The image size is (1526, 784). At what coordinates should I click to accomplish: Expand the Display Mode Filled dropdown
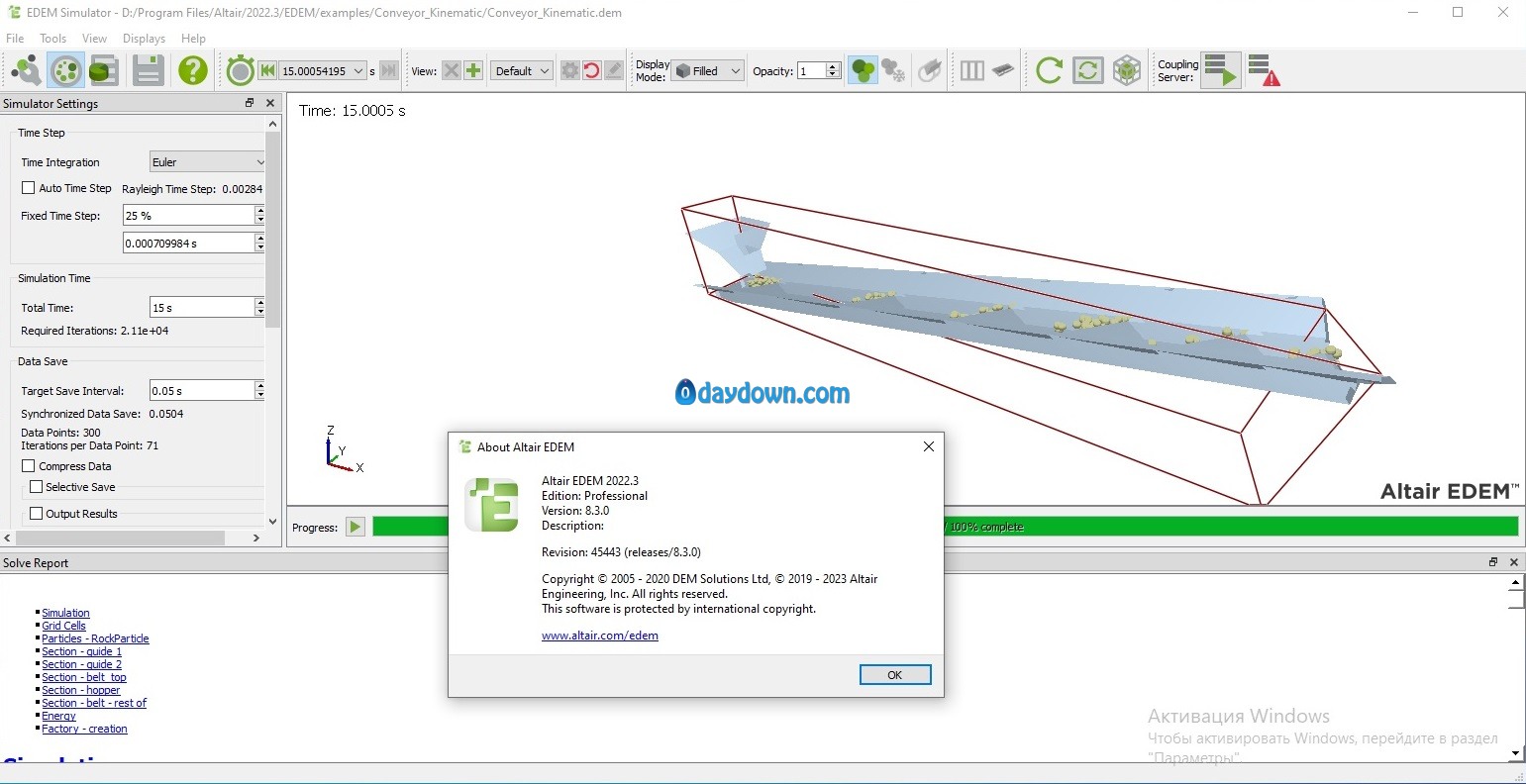707,70
